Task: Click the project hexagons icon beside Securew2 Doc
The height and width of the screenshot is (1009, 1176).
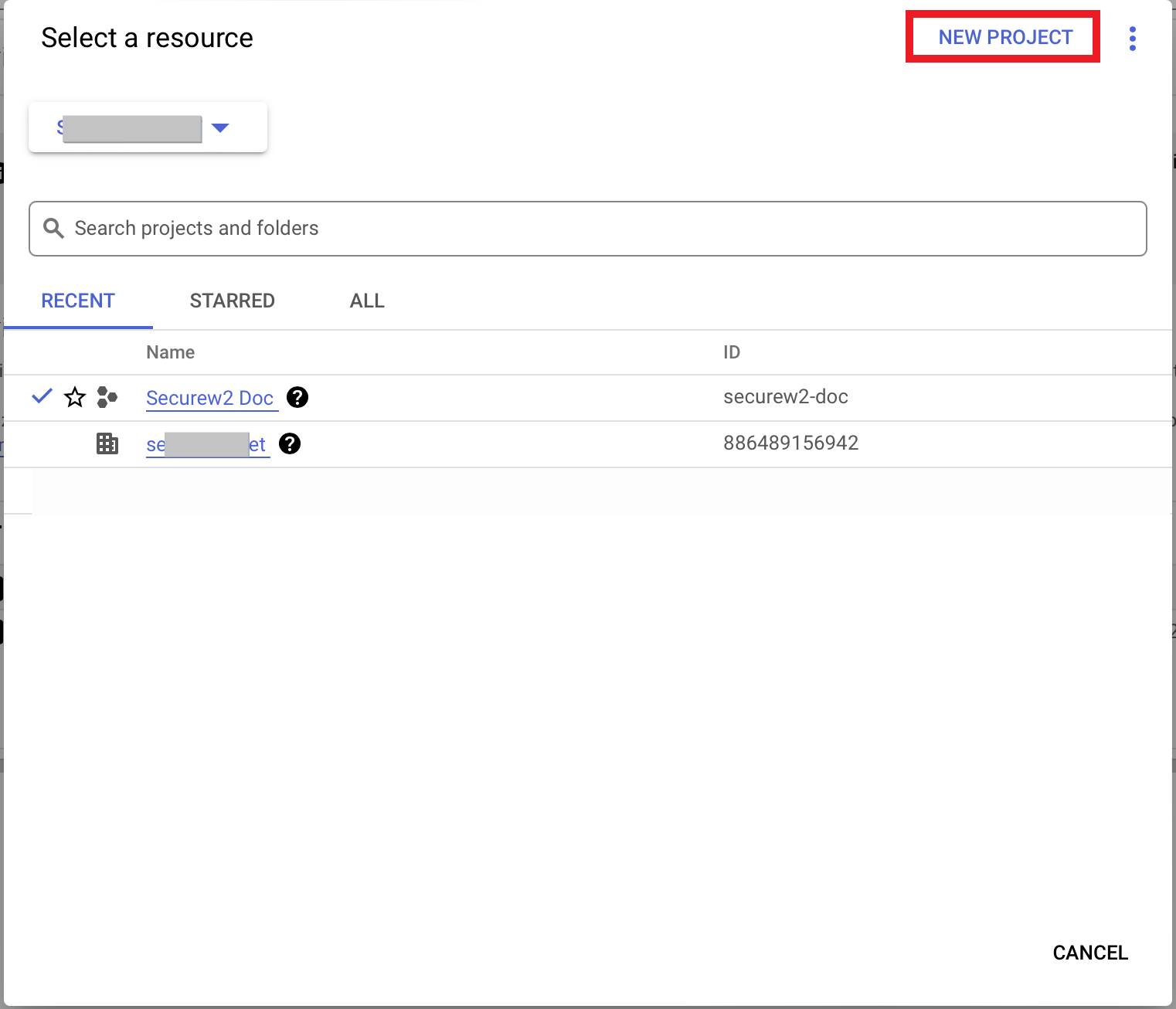Action: click(107, 397)
